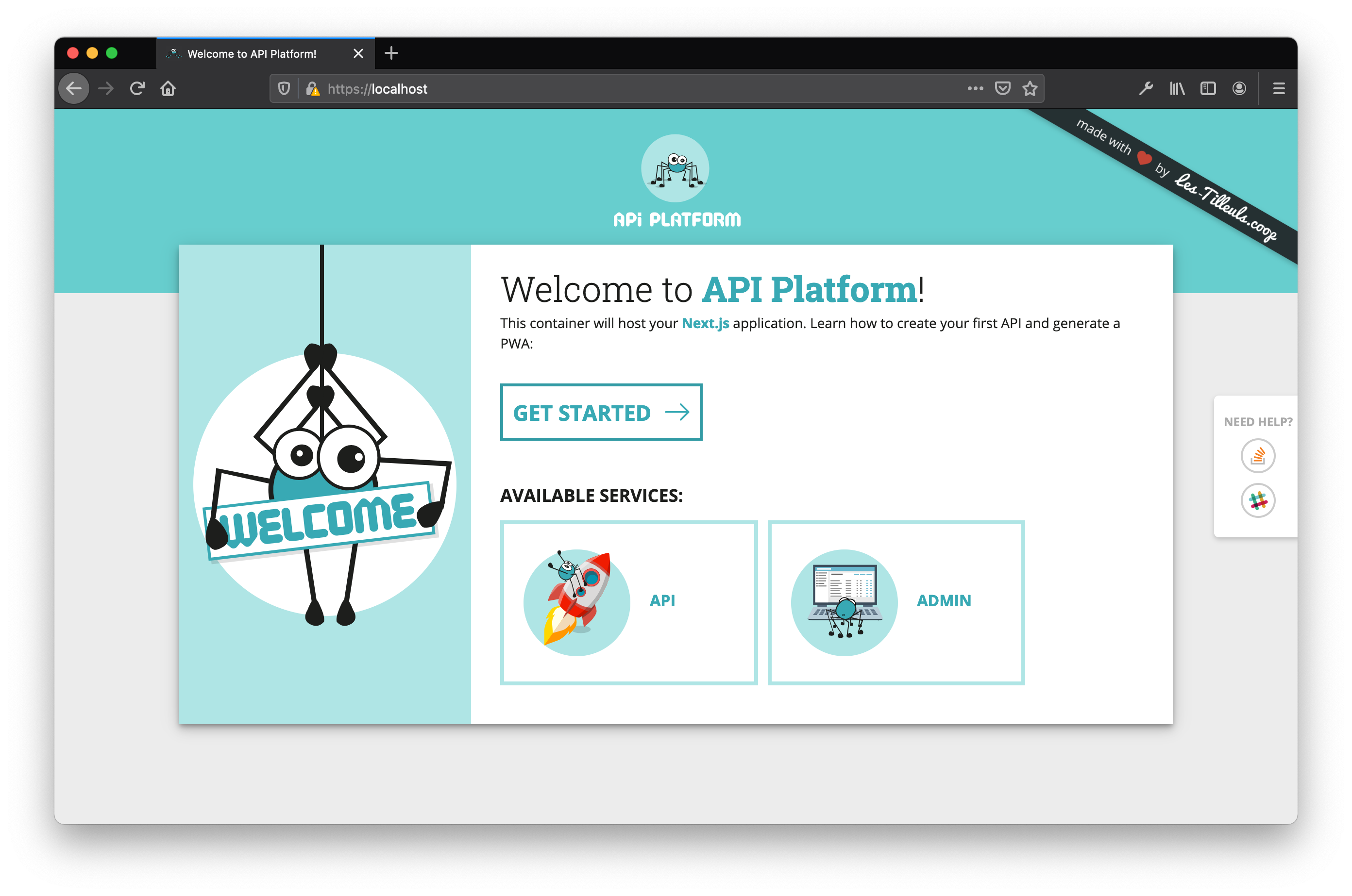This screenshot has height=896, width=1352.
Task: Click the GET STARTED button
Action: [x=601, y=412]
